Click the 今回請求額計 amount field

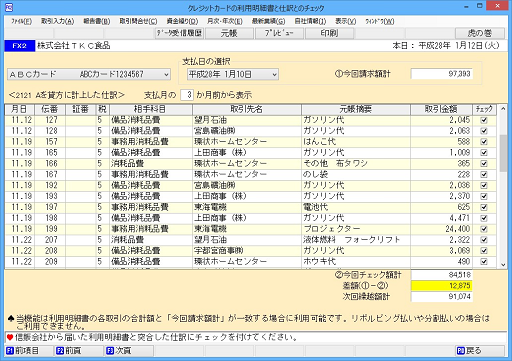click(442, 74)
